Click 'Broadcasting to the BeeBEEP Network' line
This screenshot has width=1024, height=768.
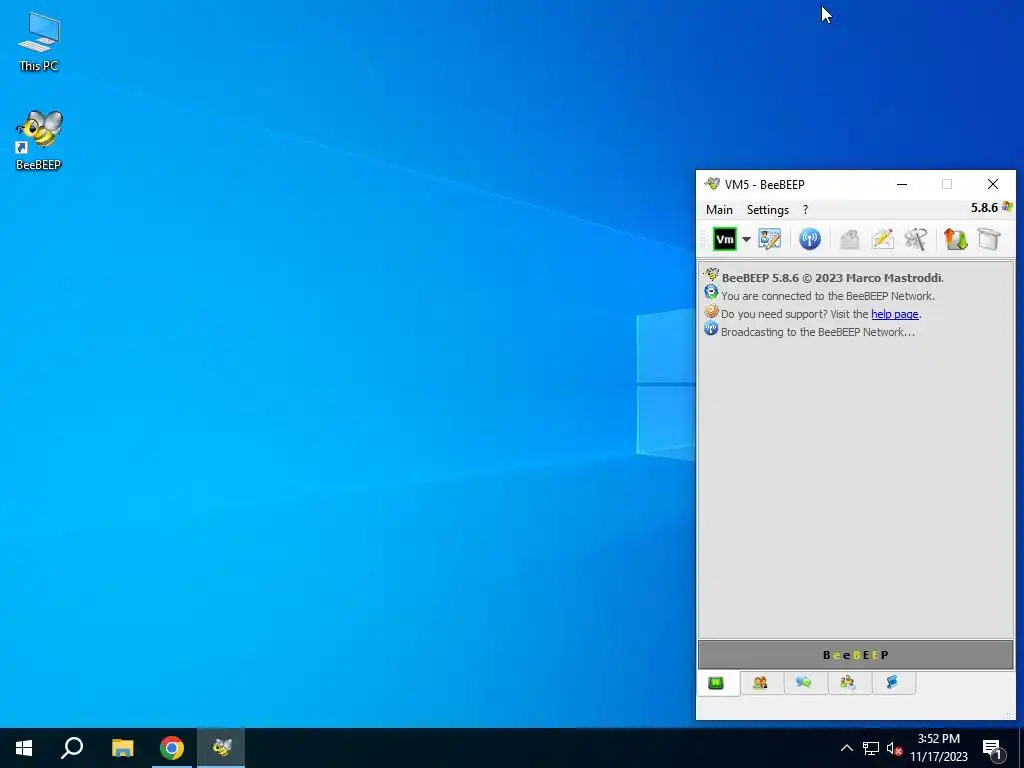818,332
